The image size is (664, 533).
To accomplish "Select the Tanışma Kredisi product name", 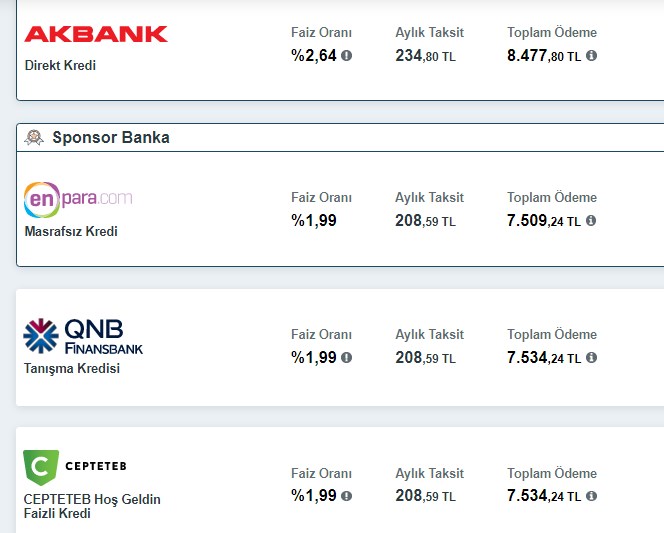I will [x=72, y=368].
